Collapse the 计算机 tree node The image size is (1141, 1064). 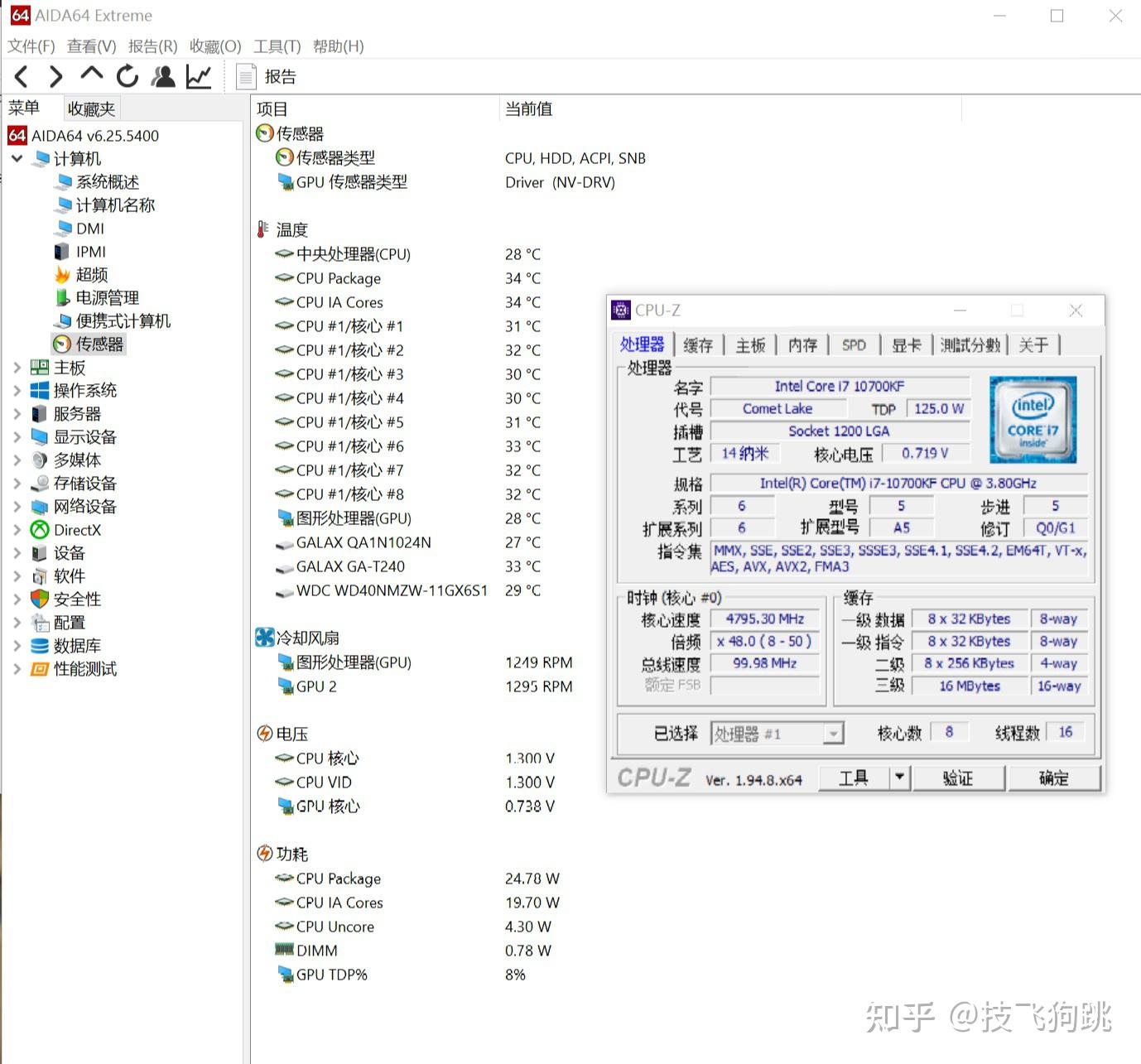[x=17, y=158]
